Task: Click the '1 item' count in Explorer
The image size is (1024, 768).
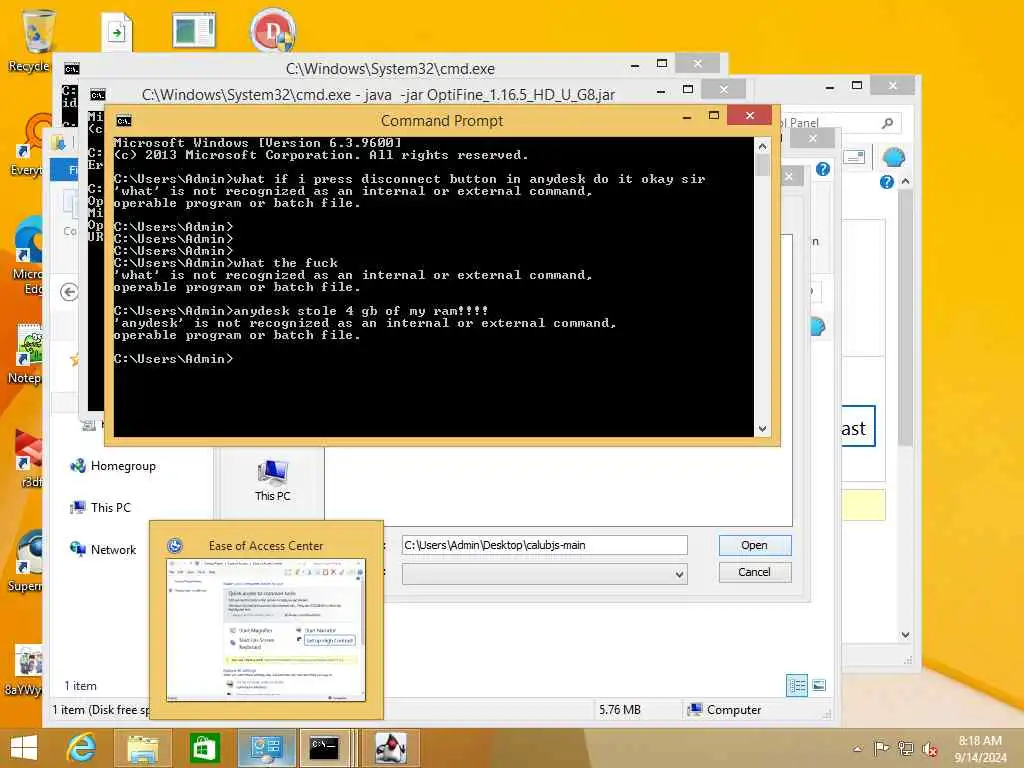Action: [x=80, y=686]
